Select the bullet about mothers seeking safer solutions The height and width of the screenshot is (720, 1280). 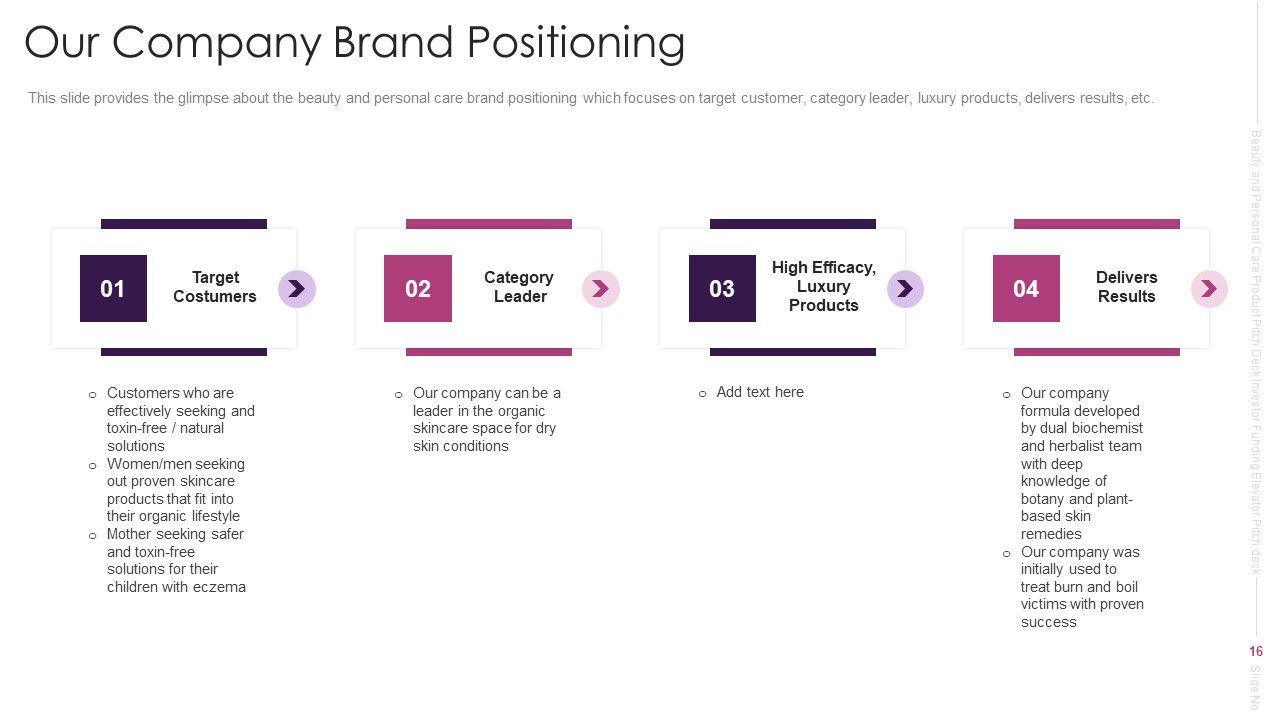tap(176, 560)
